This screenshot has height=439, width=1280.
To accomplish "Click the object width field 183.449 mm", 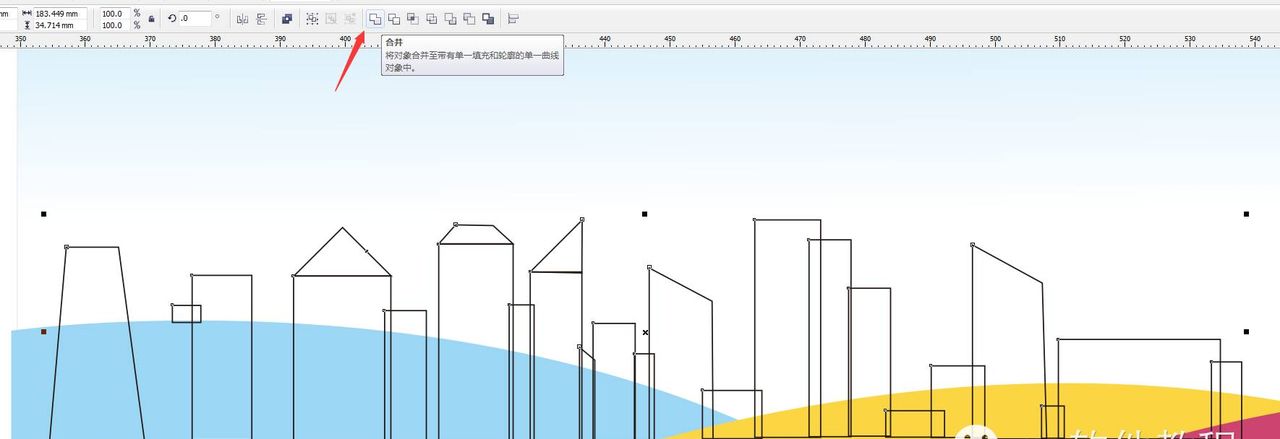I will [x=60, y=13].
